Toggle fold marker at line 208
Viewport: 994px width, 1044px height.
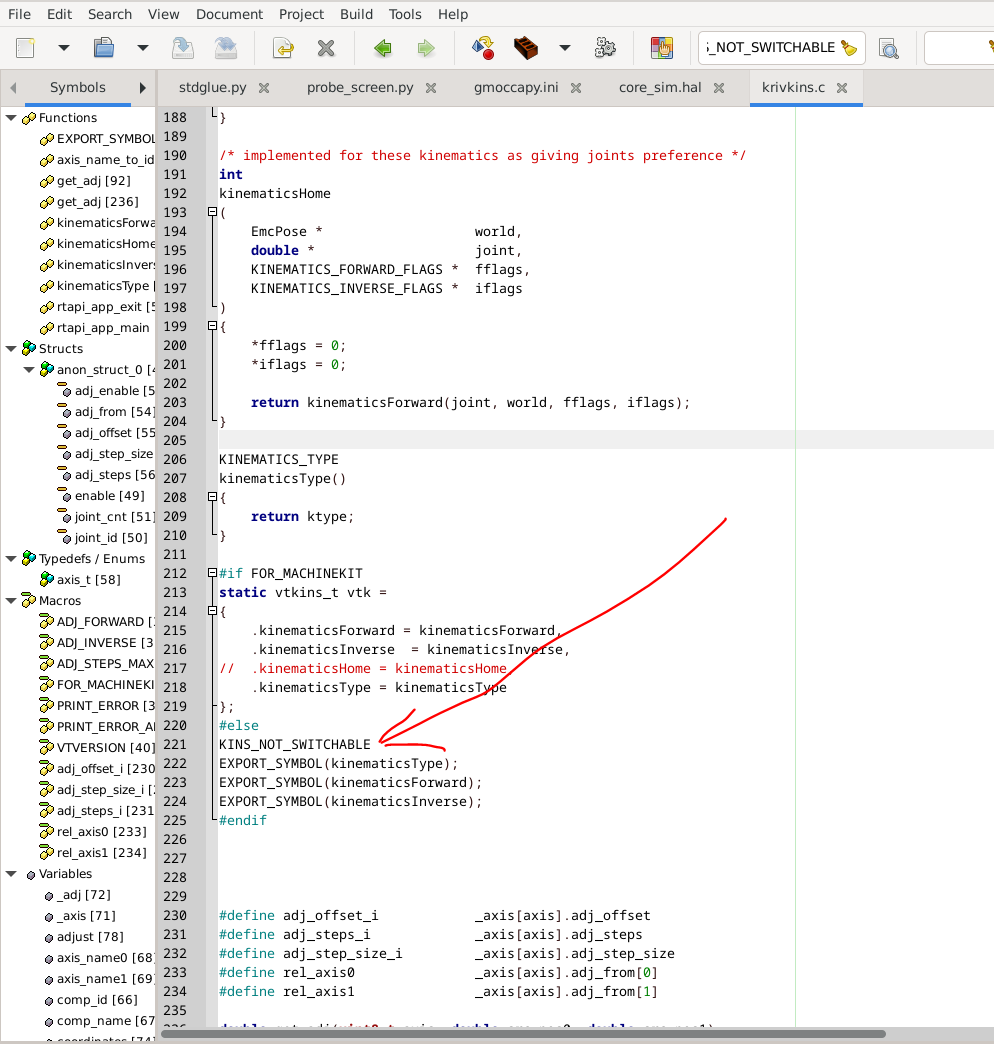211,497
